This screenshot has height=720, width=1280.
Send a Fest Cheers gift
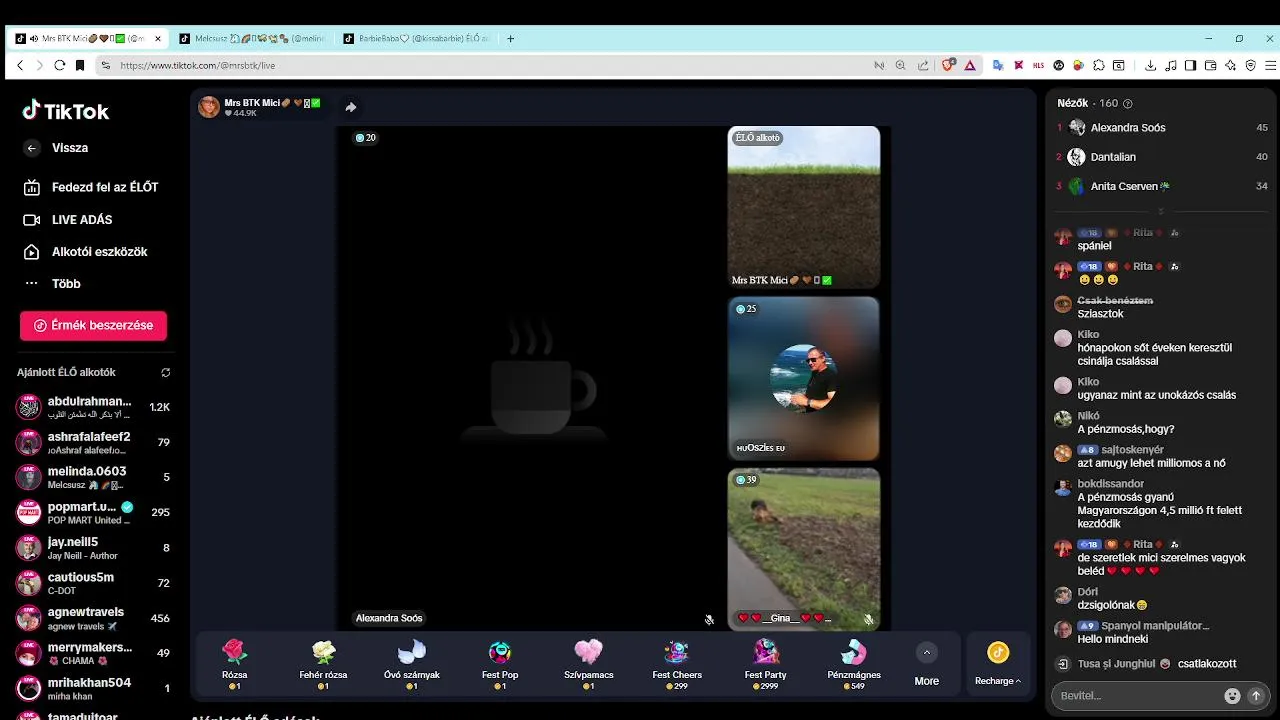click(677, 664)
